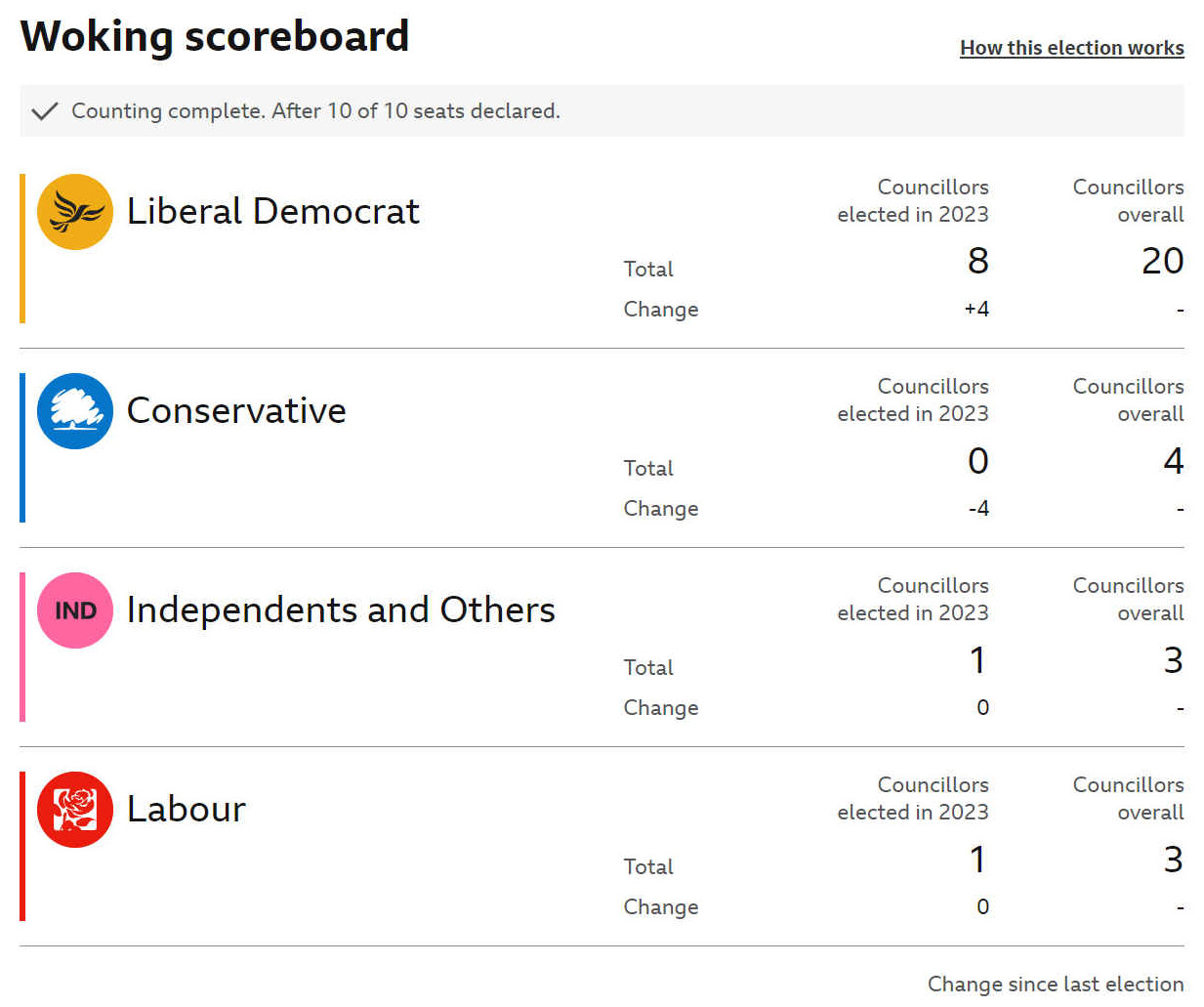Click Liberal Democrat overall councillors value 20
The width and height of the screenshot is (1204, 1007).
pos(1162,261)
